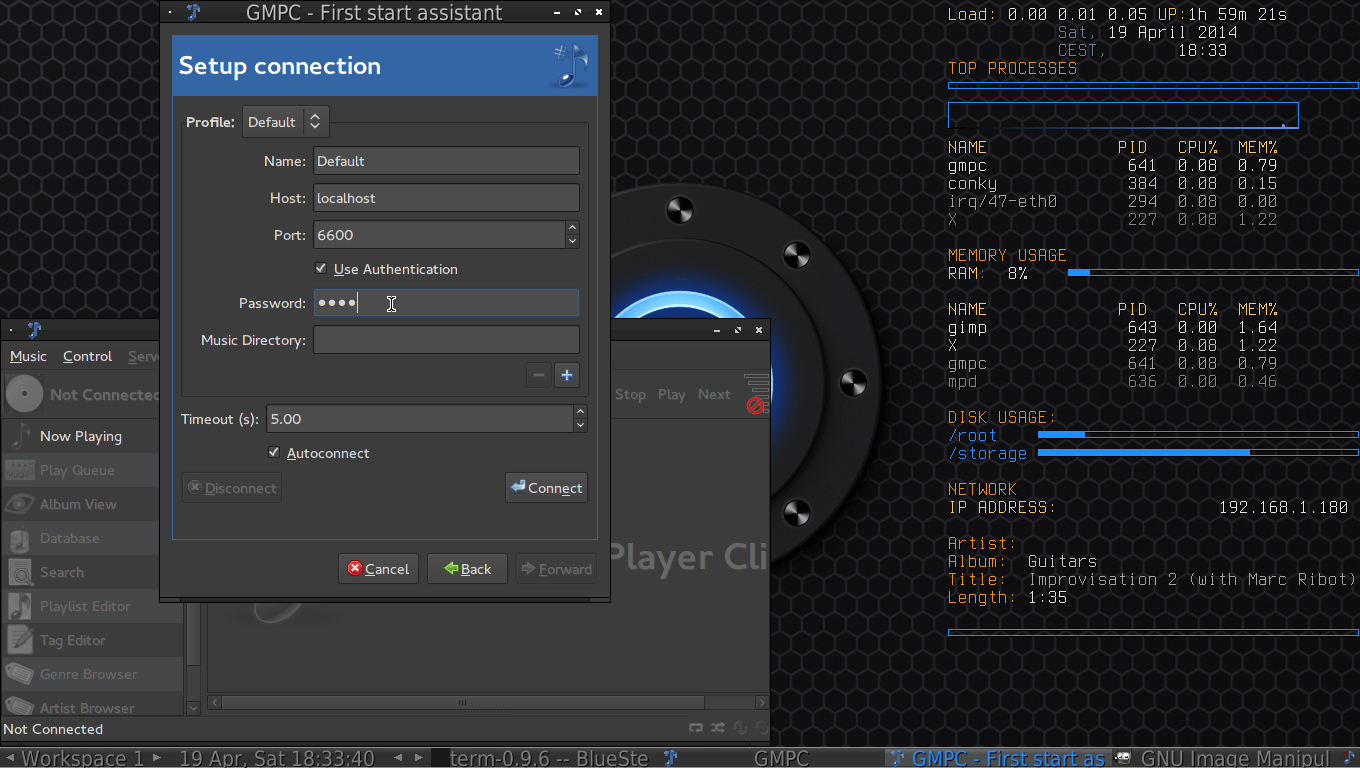Toggle the Use Authentication checkbox

tap(321, 269)
